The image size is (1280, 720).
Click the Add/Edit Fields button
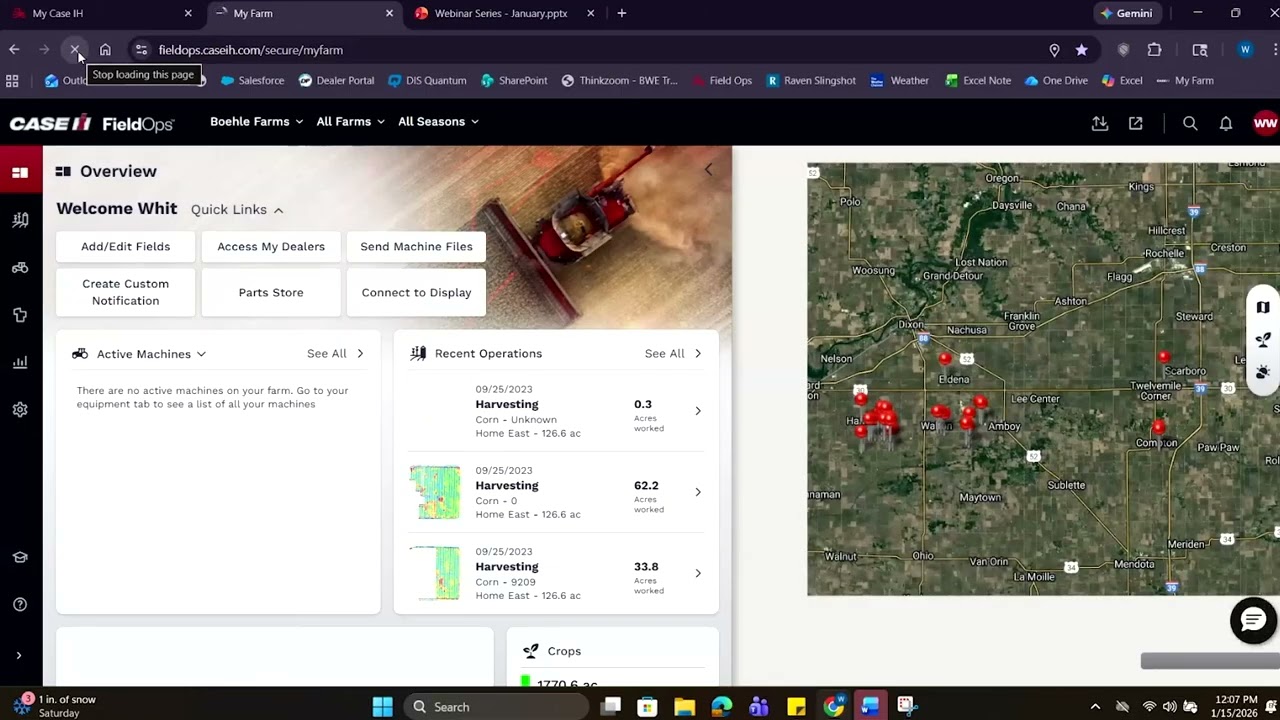pos(126,247)
